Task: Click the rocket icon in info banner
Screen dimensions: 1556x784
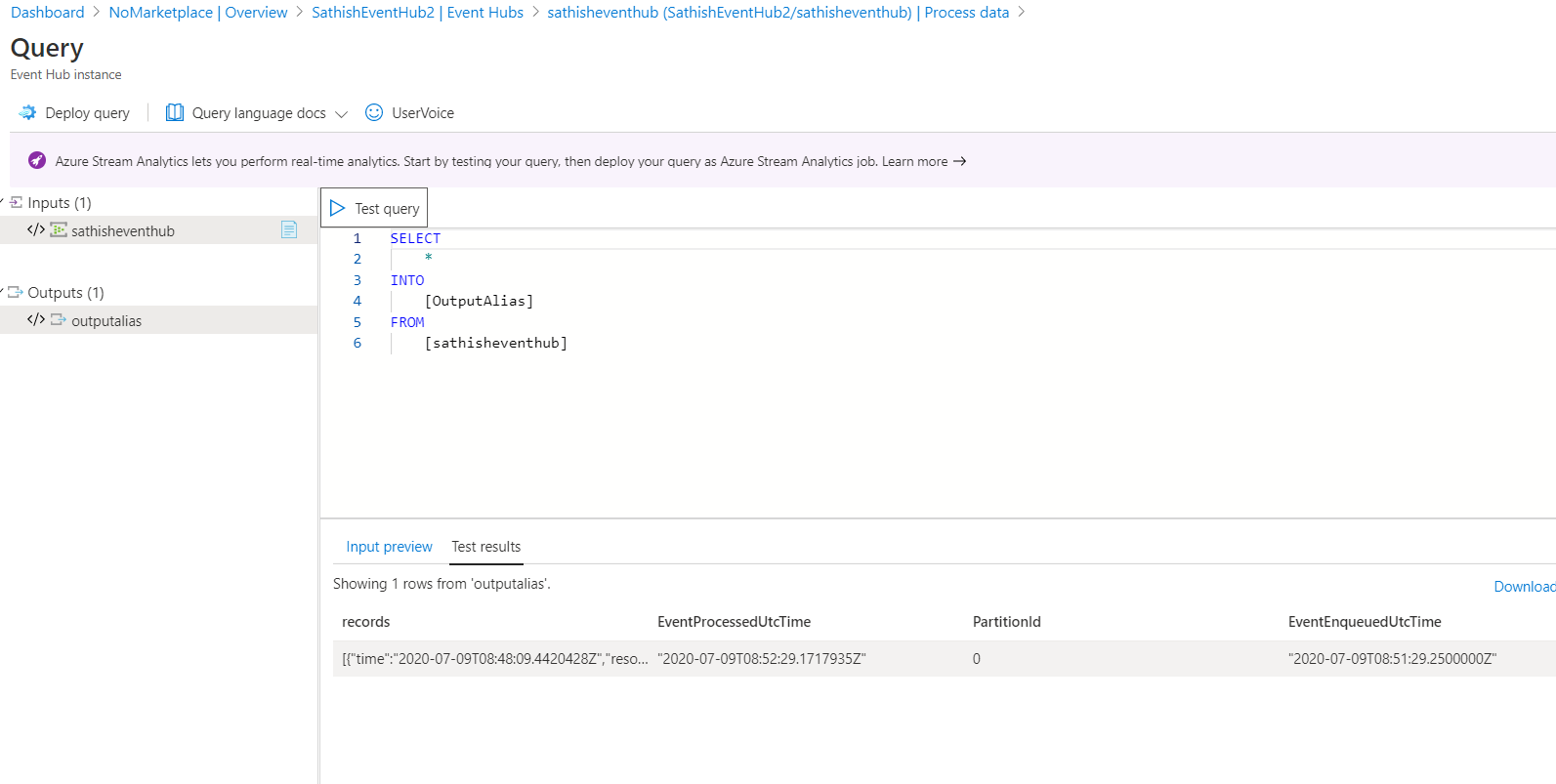Action: (37, 161)
